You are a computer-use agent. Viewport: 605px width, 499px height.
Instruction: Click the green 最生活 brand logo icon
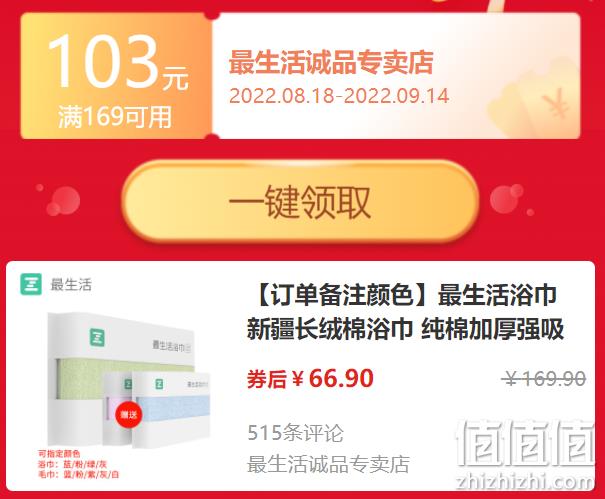point(31,284)
